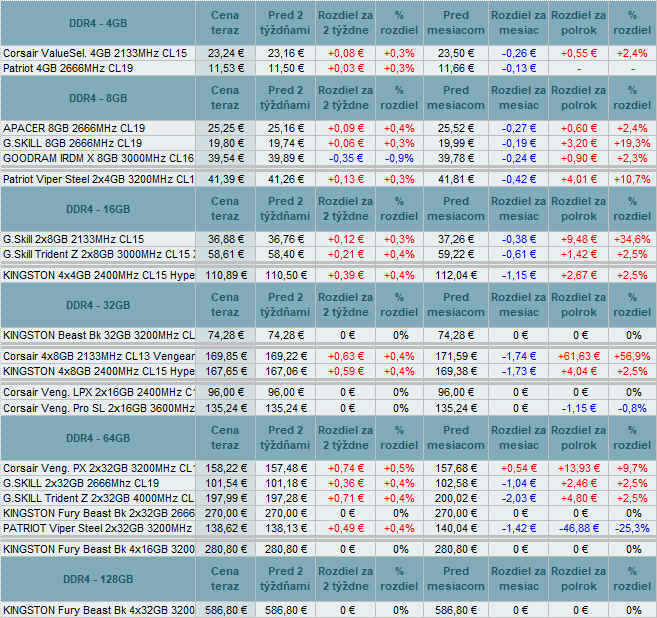Select KINGSTON Fury Beast Bk 2x32GB 2666 row
This screenshot has width=657, height=618.
(328, 513)
